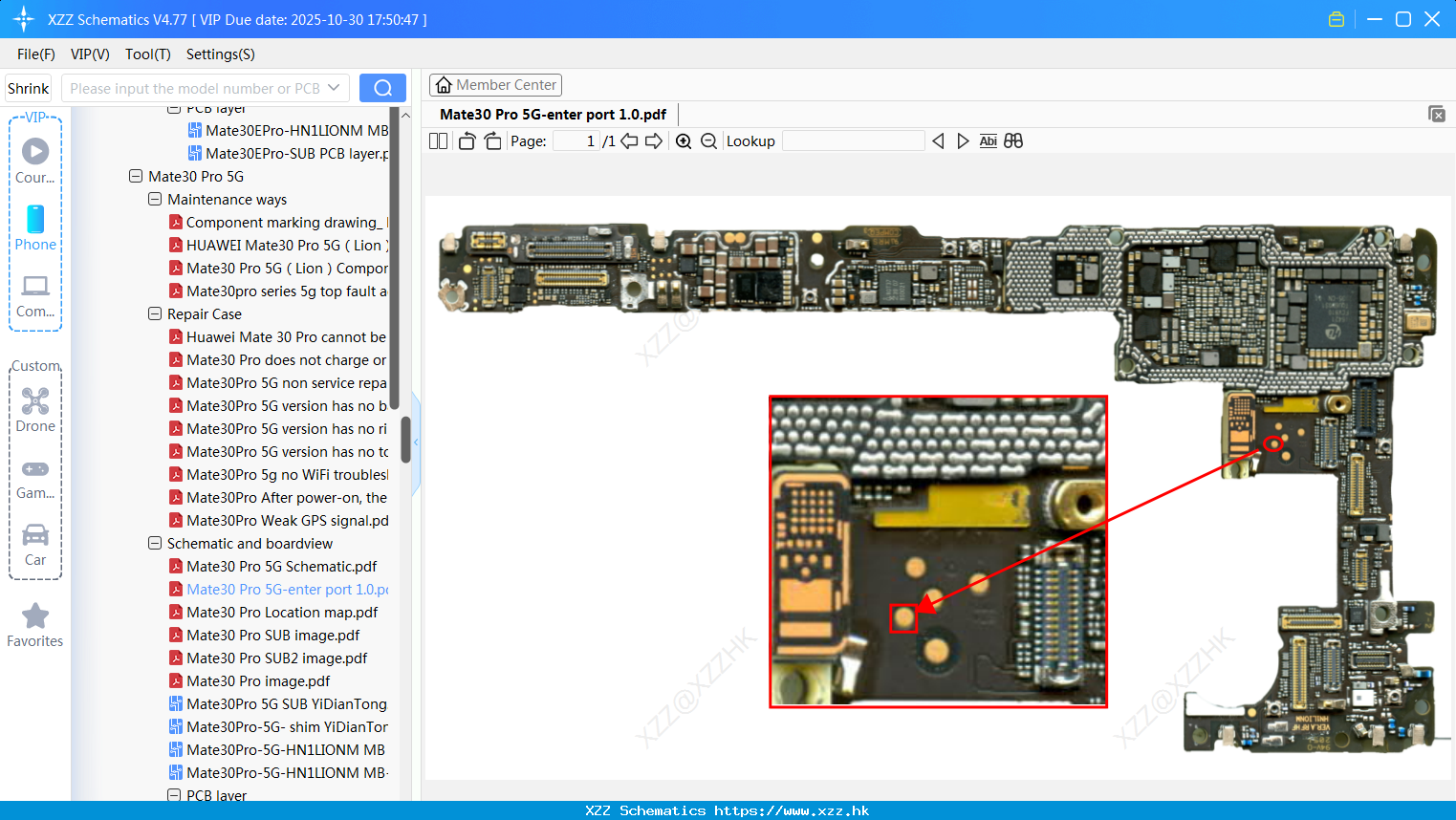This screenshot has width=1456, height=820.
Task: Select the Car category
Action: (35, 545)
